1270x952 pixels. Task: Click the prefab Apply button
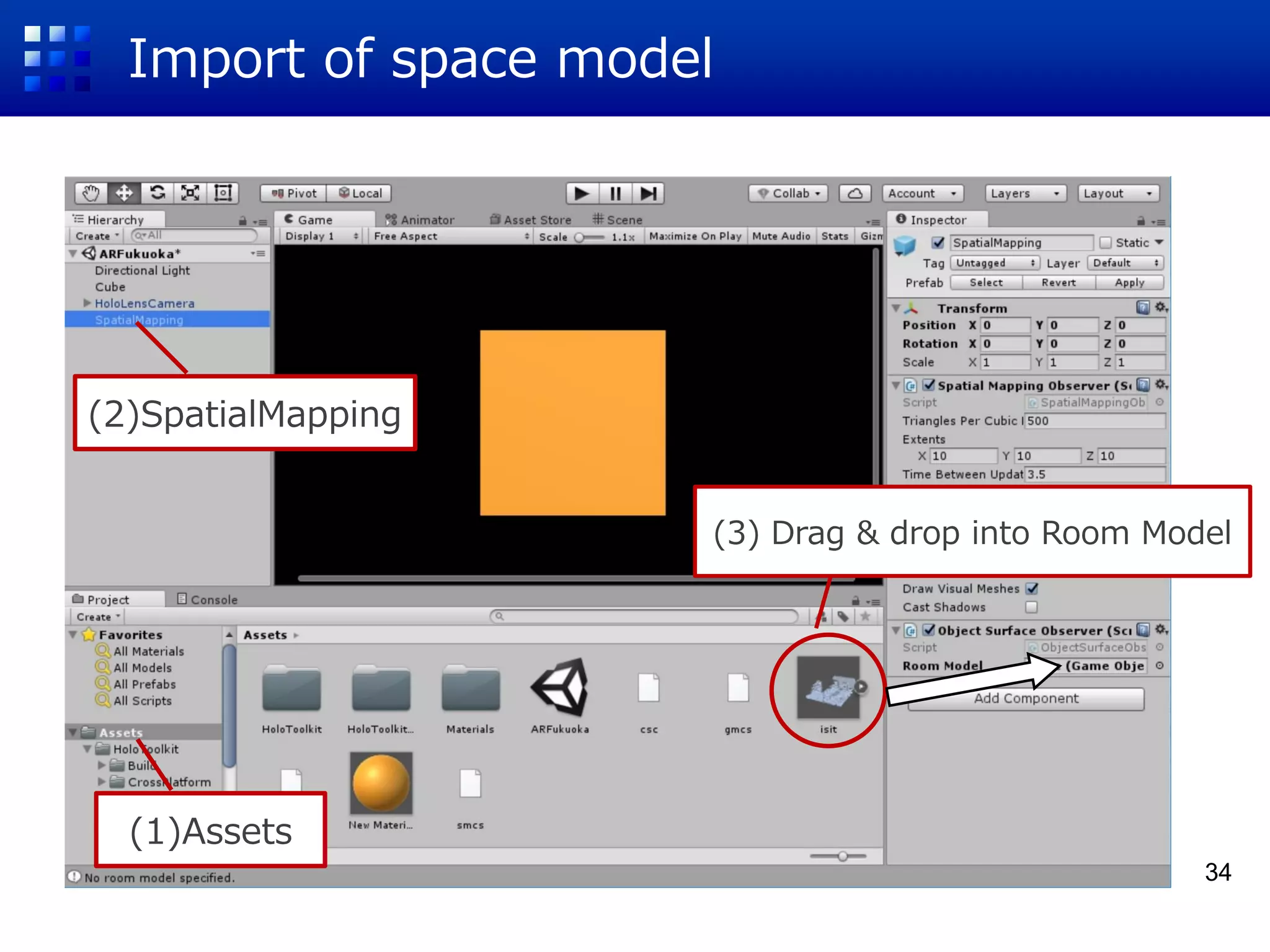click(x=1129, y=283)
